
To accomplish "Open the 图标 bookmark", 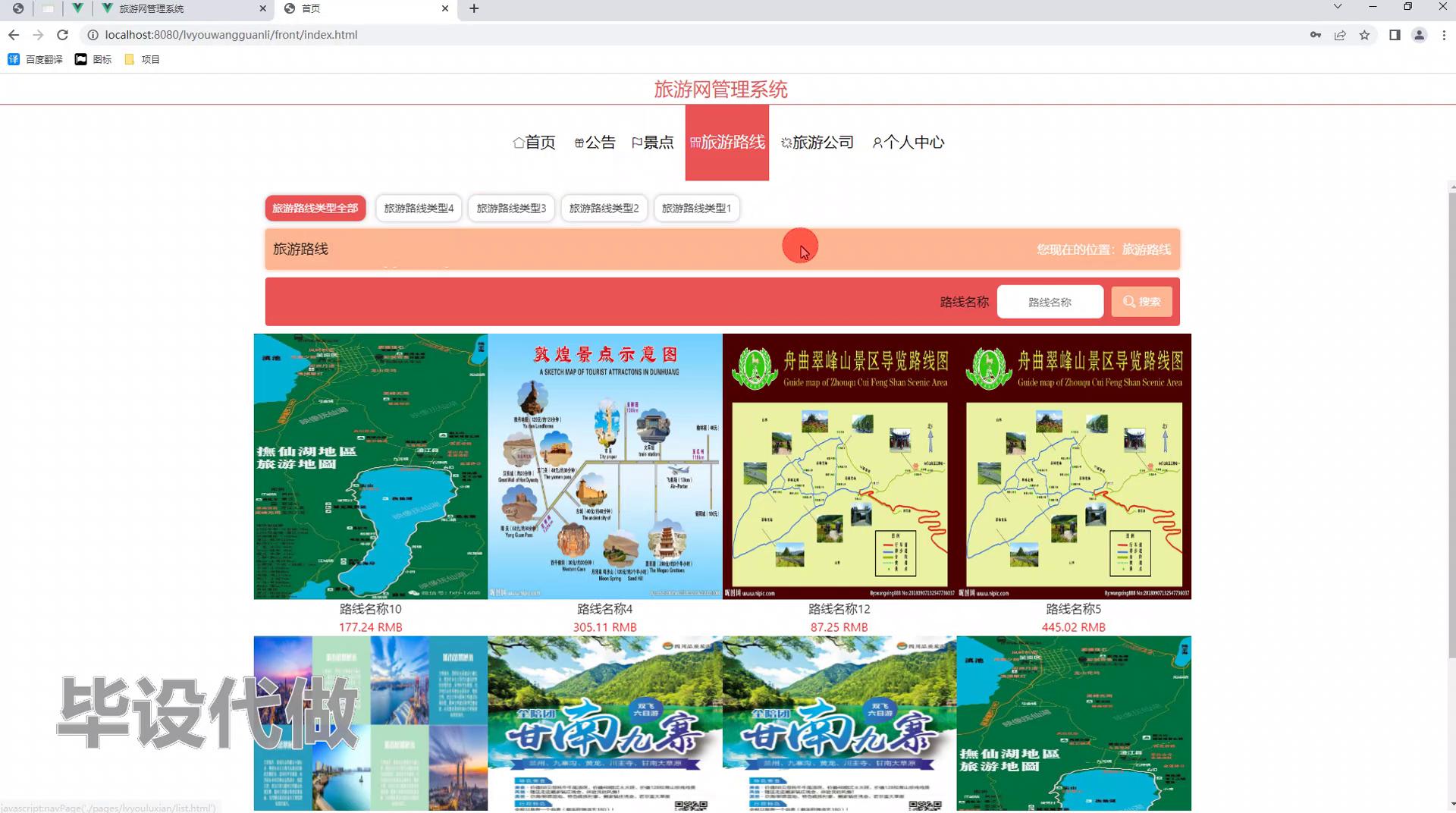I will (93, 59).
